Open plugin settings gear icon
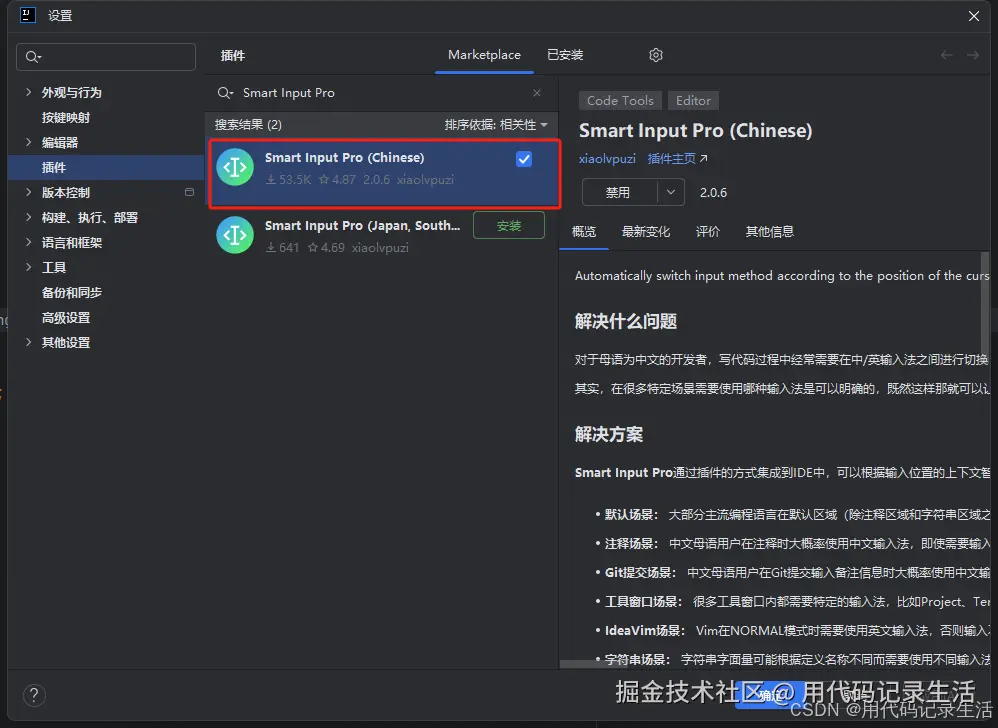 tap(656, 55)
